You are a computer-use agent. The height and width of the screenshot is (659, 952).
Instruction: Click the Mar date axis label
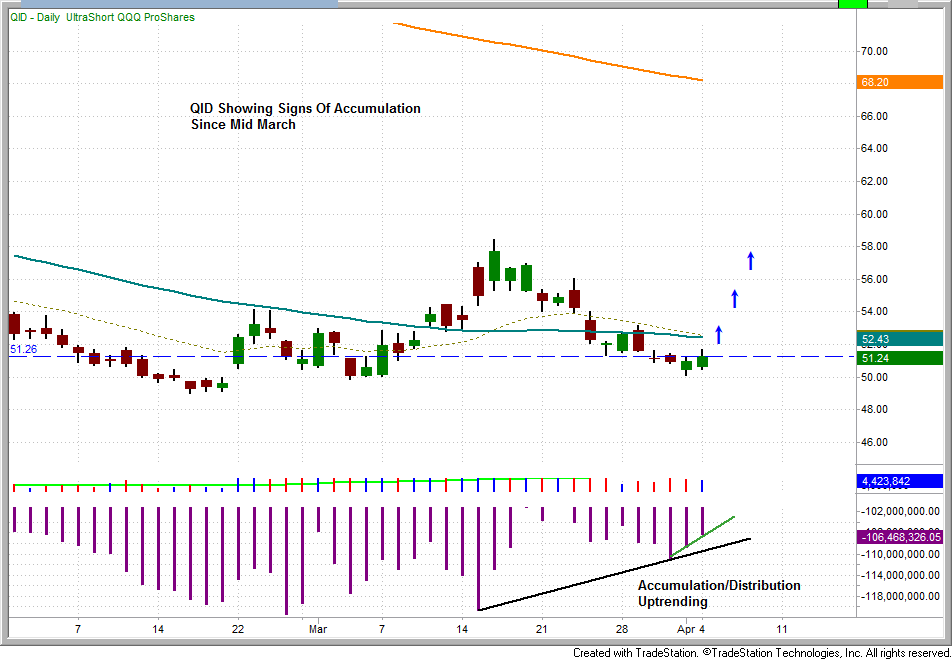pos(318,629)
